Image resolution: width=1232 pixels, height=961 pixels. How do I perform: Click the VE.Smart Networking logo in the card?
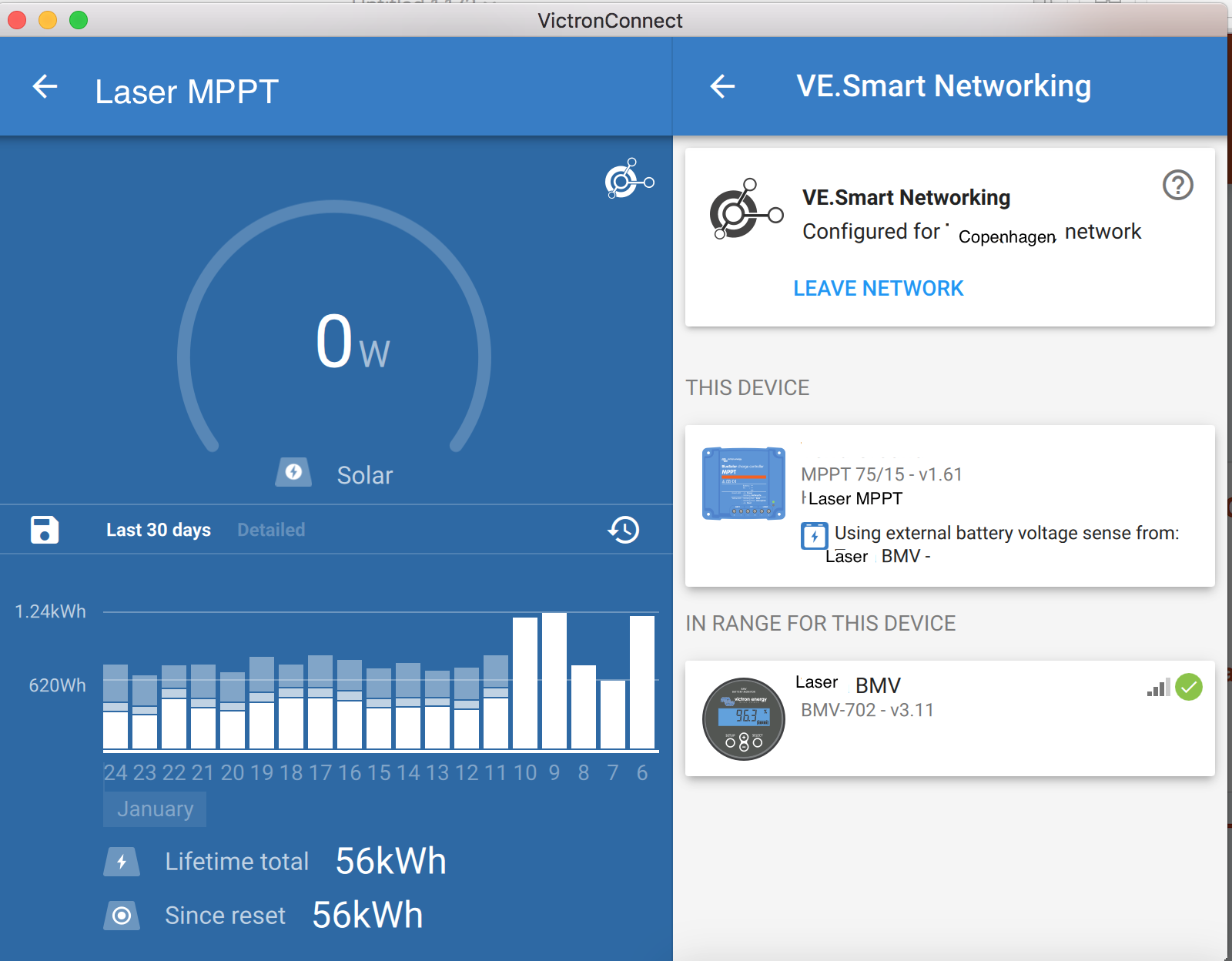click(x=745, y=209)
